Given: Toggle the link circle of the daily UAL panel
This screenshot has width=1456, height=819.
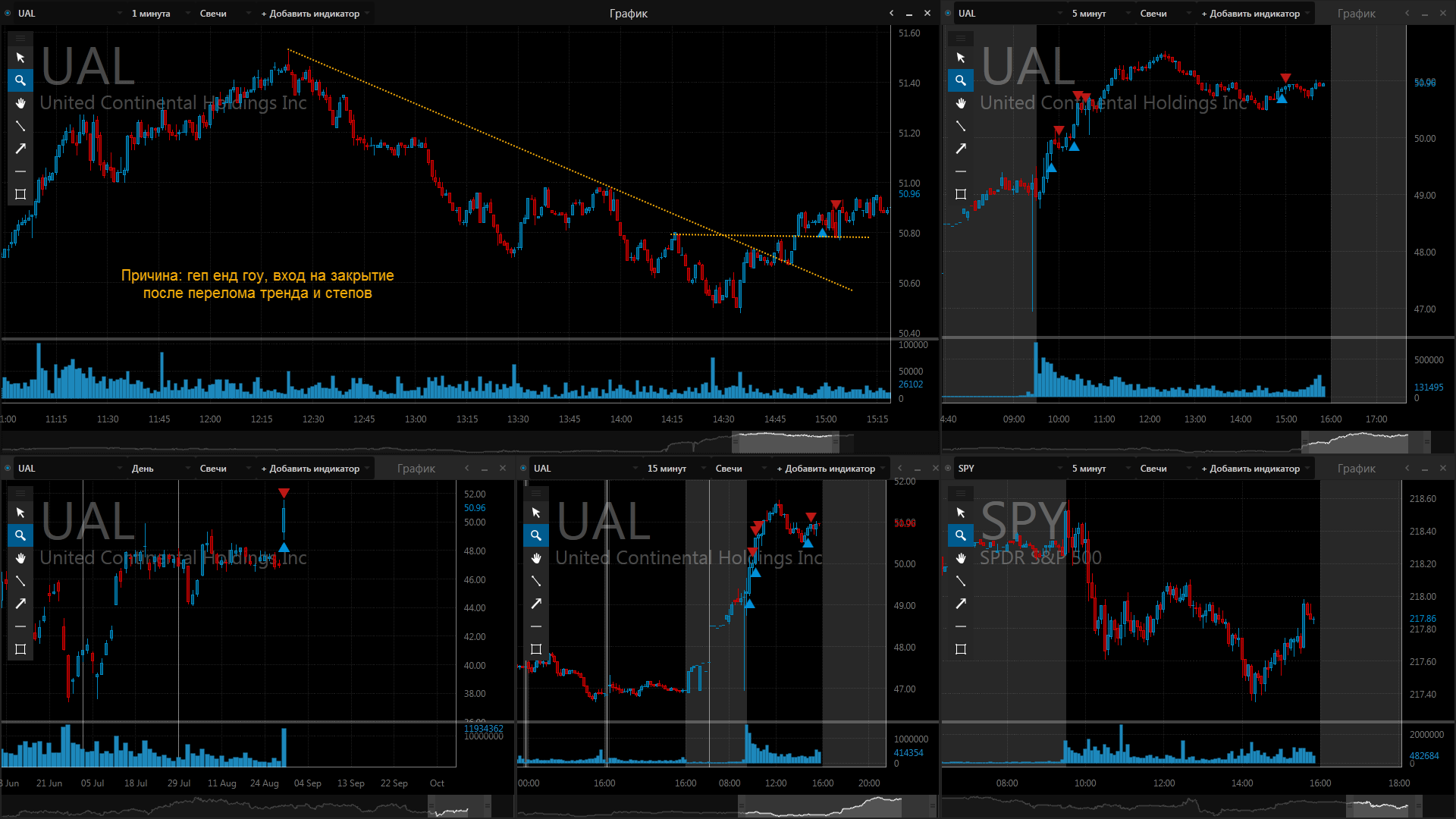Looking at the screenshot, I should 8,468.
